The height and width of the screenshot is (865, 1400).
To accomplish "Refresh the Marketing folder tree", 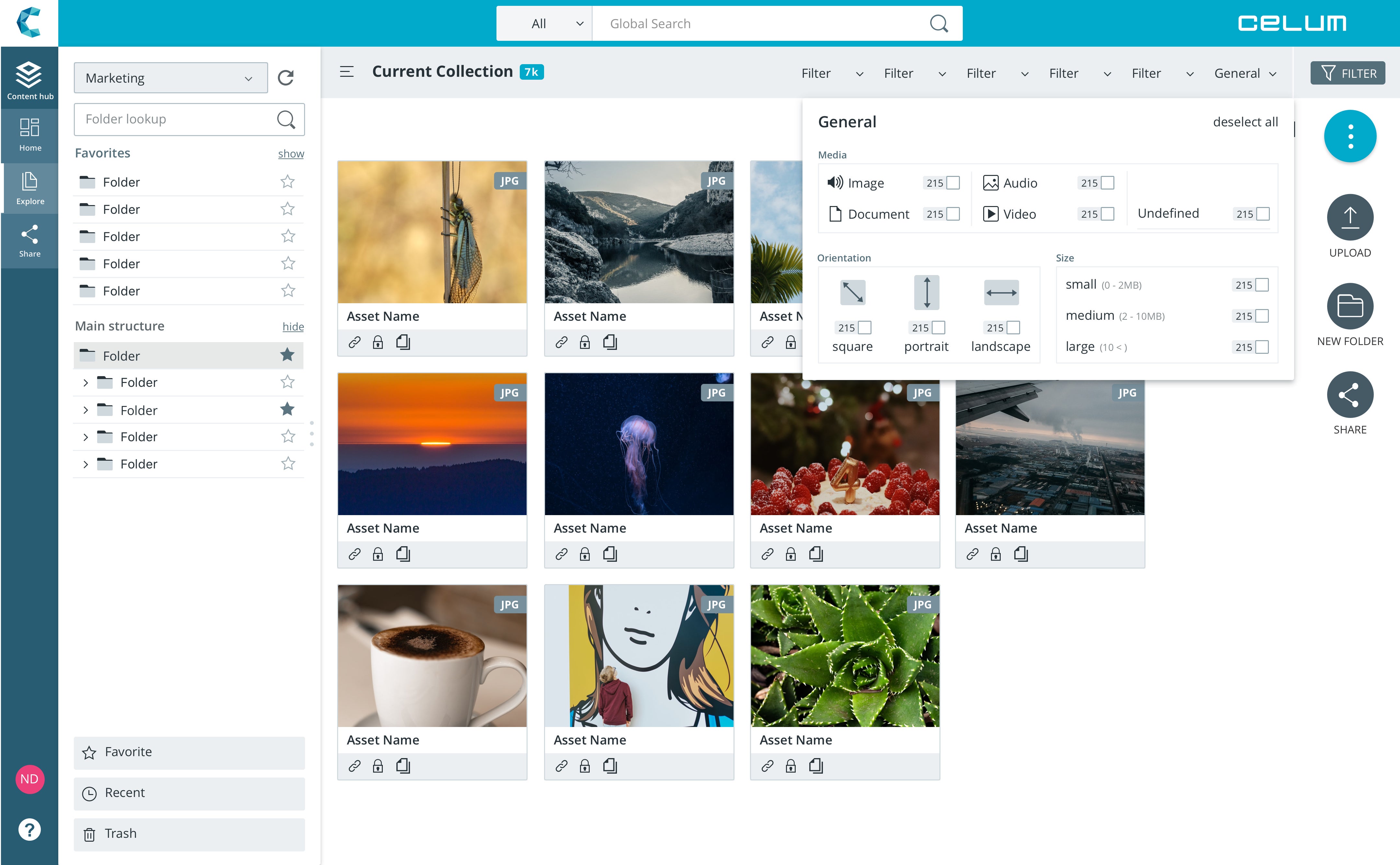I will (x=286, y=77).
